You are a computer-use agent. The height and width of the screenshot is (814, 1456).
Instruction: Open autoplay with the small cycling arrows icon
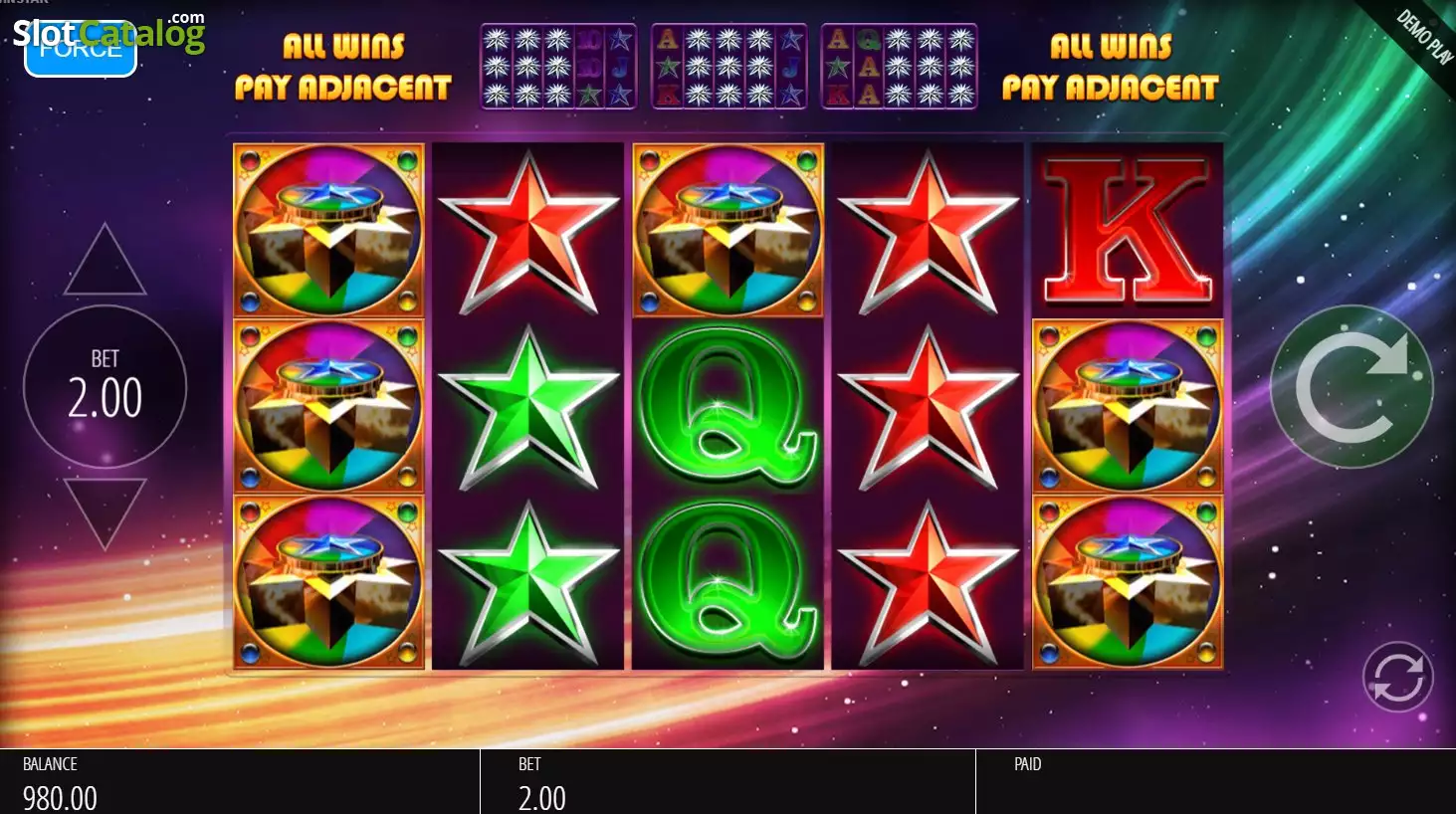[x=1397, y=677]
